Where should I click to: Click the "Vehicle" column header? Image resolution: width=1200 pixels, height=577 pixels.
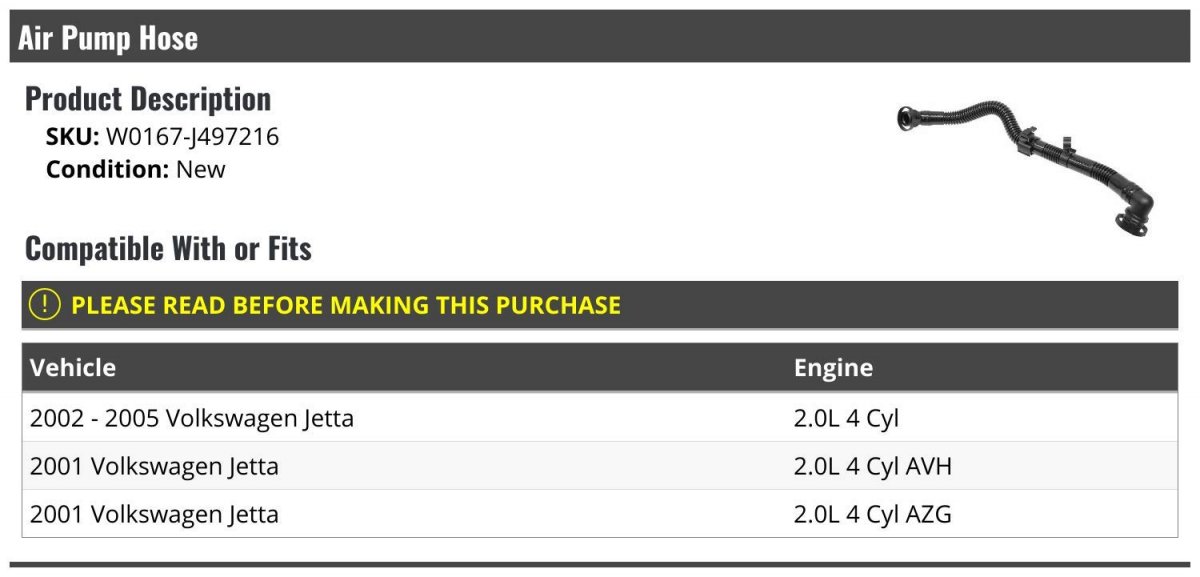pos(73,367)
